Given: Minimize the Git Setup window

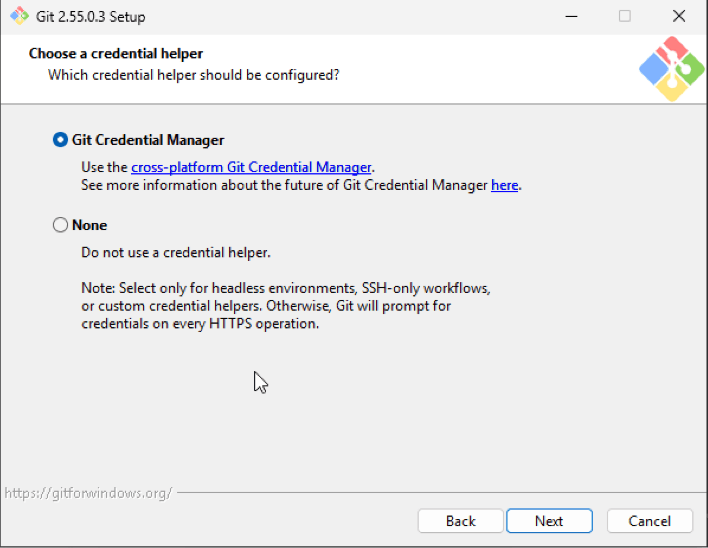Looking at the screenshot, I should click(571, 17).
